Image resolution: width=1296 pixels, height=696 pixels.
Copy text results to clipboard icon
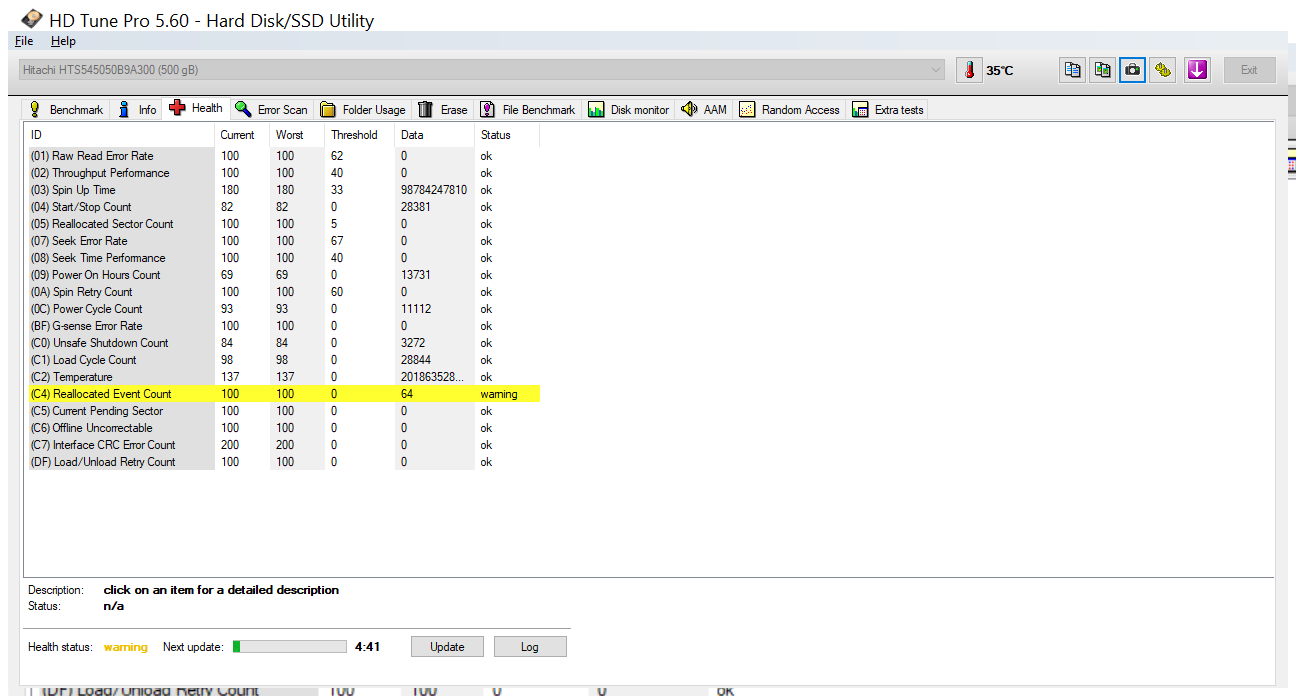1072,70
